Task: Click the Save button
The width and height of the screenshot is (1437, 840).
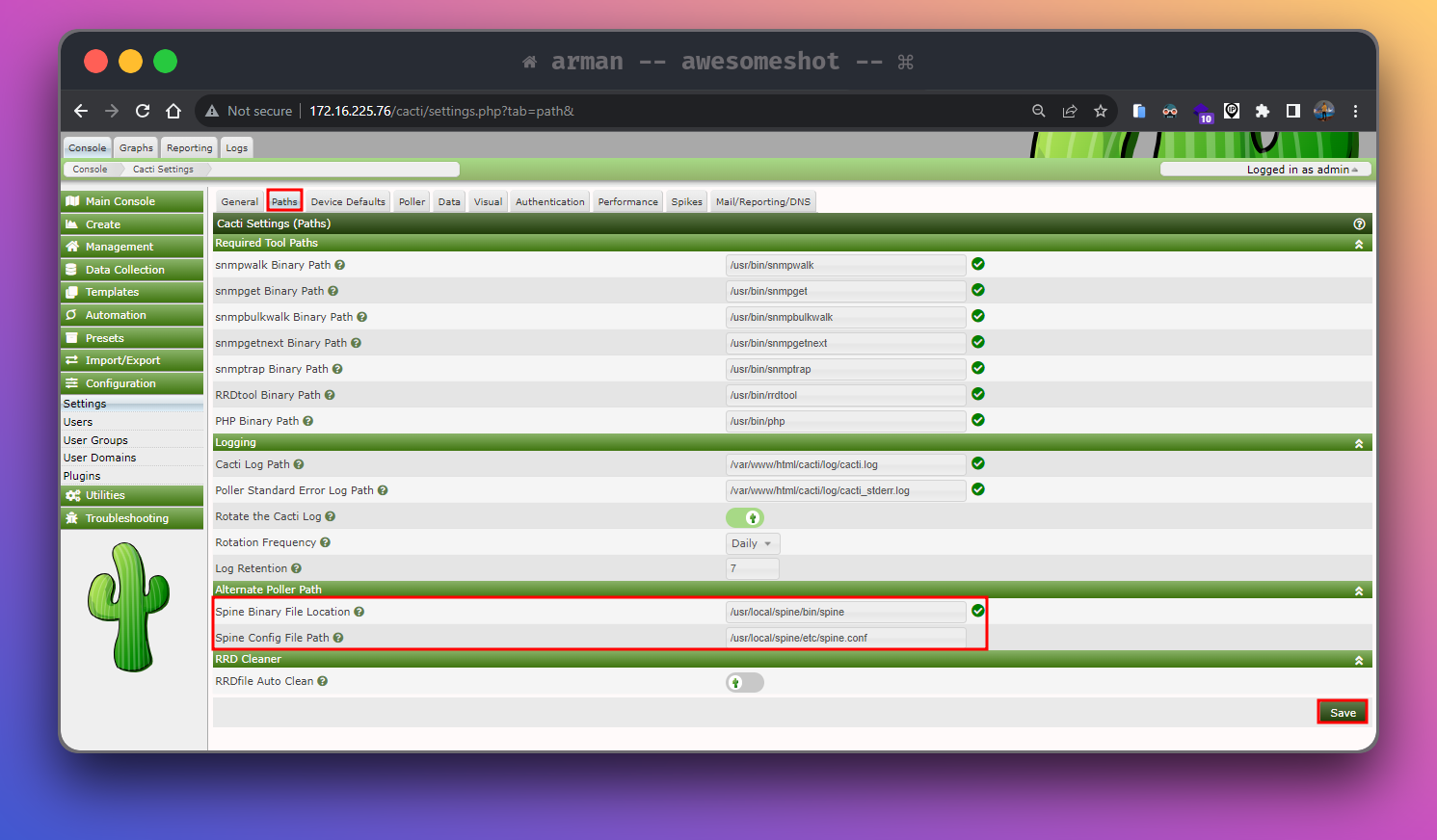Action: (1342, 713)
